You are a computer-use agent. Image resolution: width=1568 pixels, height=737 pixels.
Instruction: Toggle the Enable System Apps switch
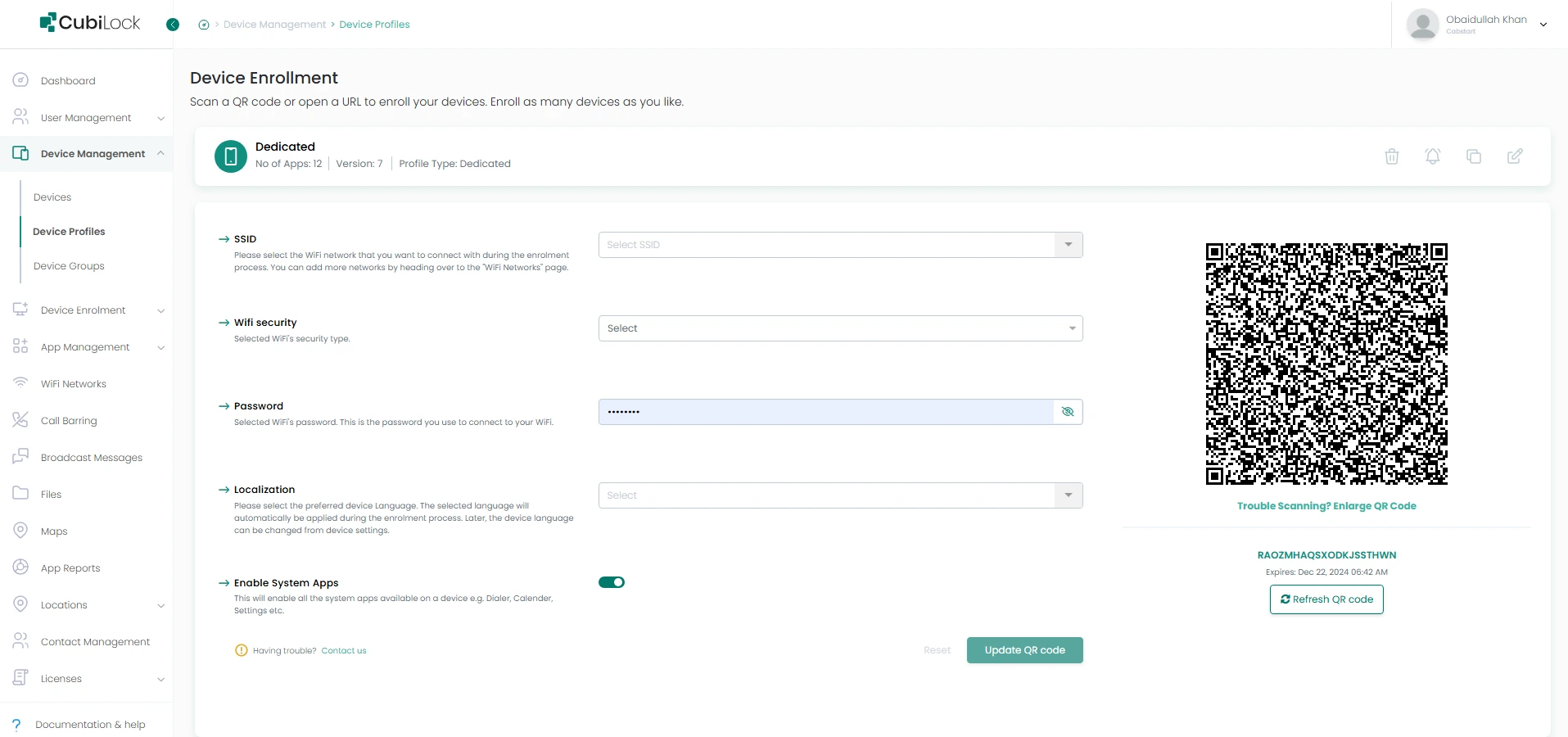(x=612, y=582)
